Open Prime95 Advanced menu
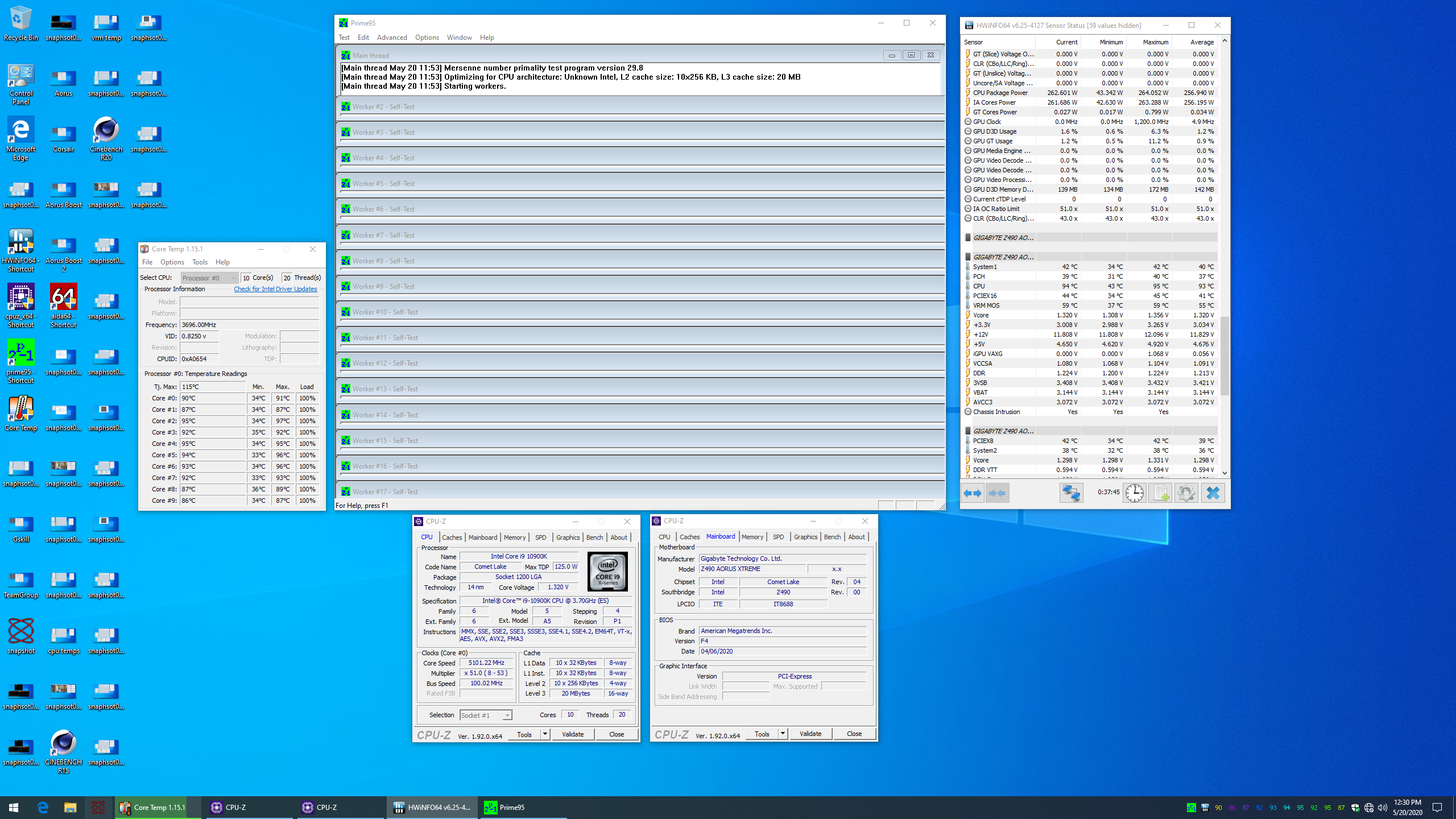 coord(392,38)
